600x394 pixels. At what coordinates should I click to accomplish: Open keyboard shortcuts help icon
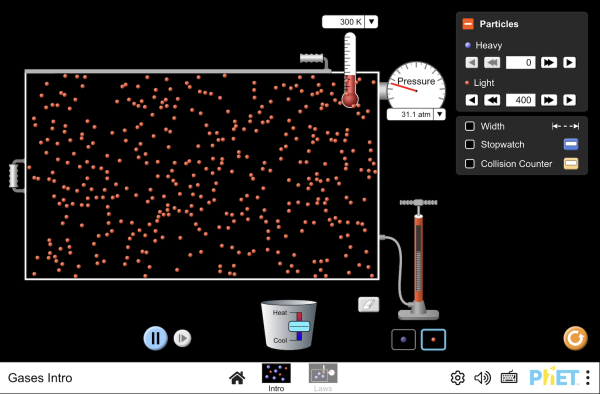click(509, 378)
